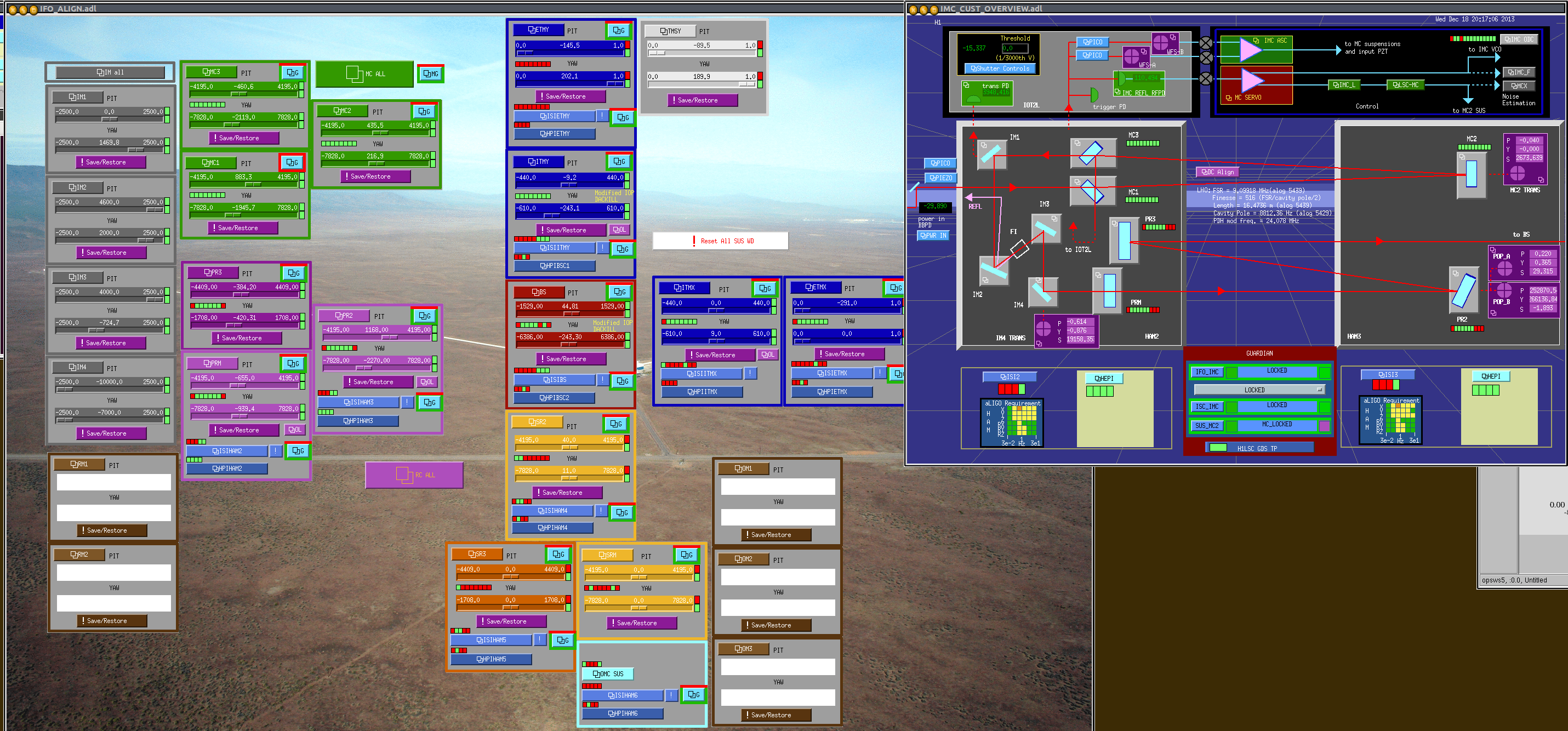Click the PR2 tilted optic icon
Screen dimensions: 1568x731
pos(1464,290)
